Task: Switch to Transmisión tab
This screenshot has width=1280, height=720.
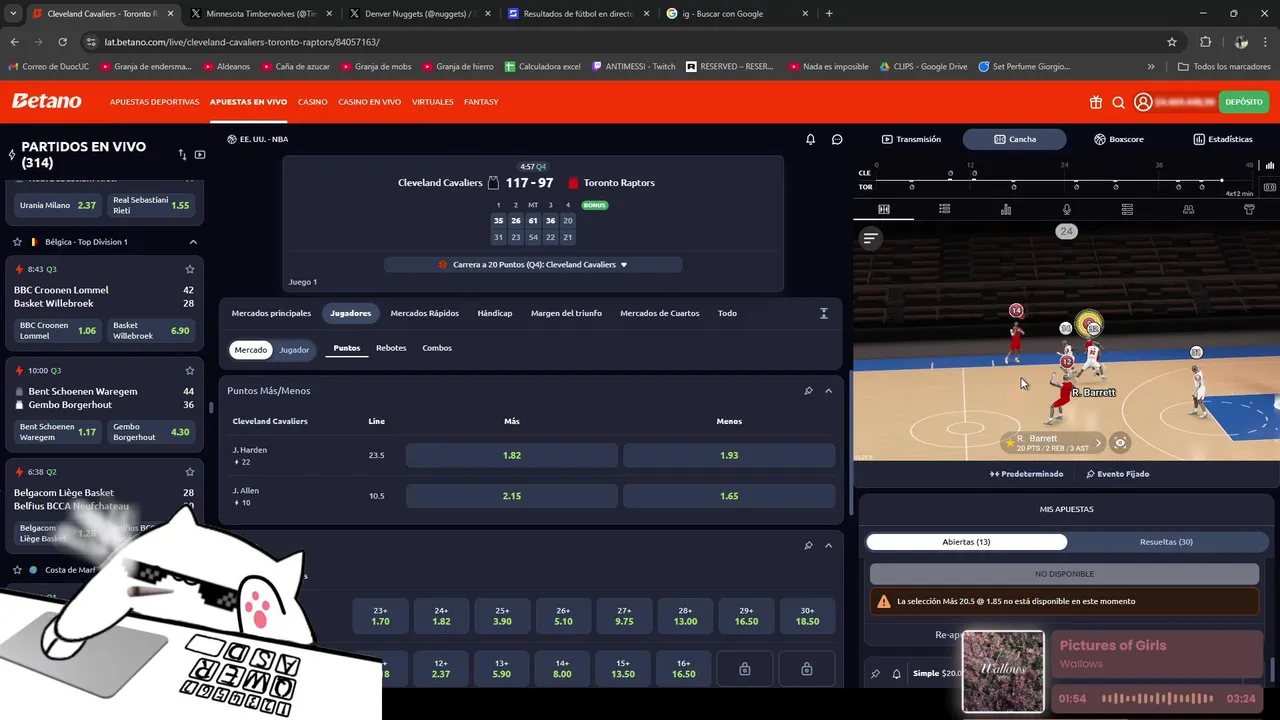Action: tap(911, 139)
